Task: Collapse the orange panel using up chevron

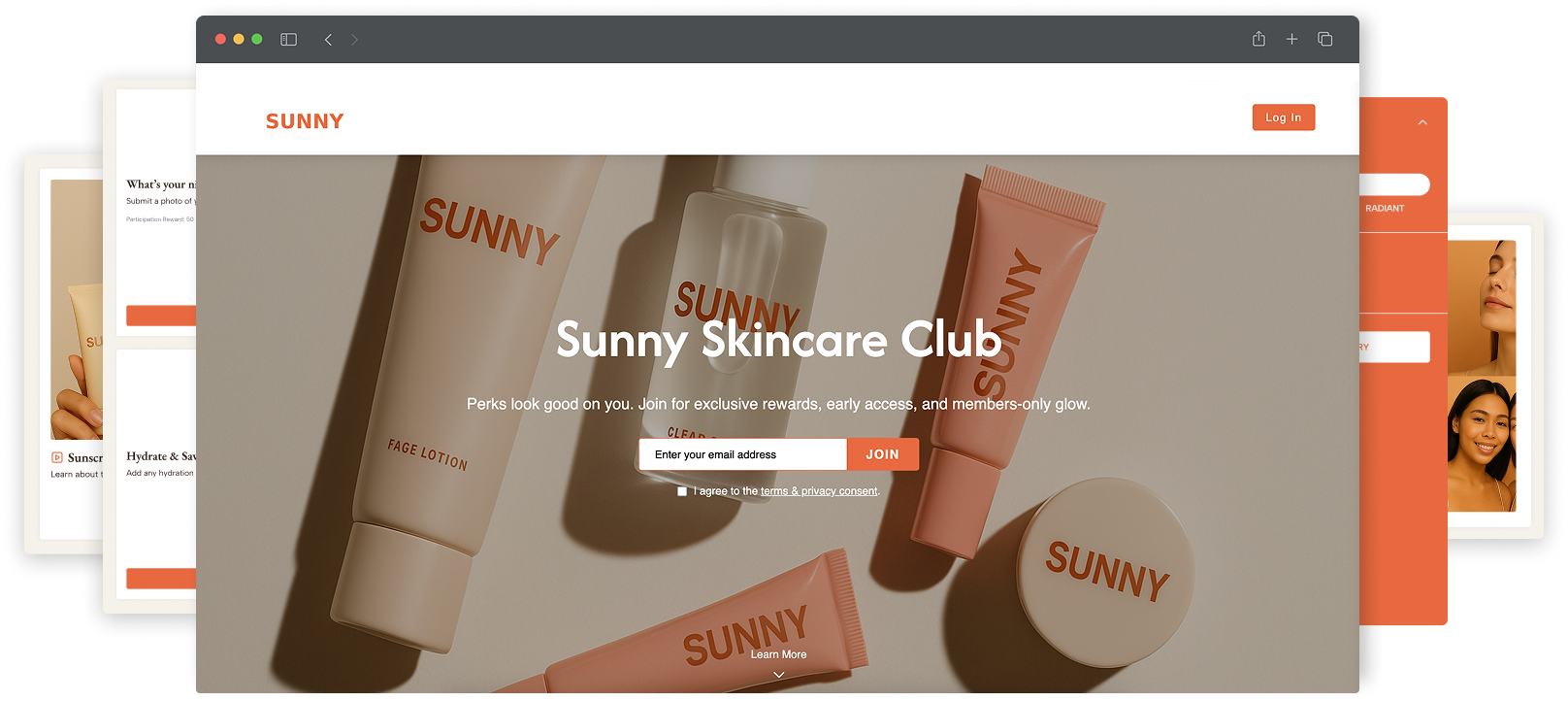Action: coord(1422,122)
